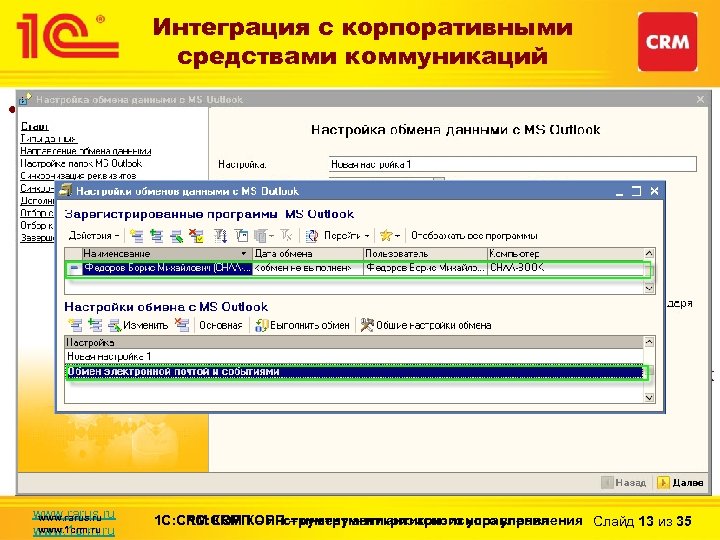Maximize the Настройки обменов данными dialog
The height and width of the screenshot is (540, 720).
pos(636,191)
